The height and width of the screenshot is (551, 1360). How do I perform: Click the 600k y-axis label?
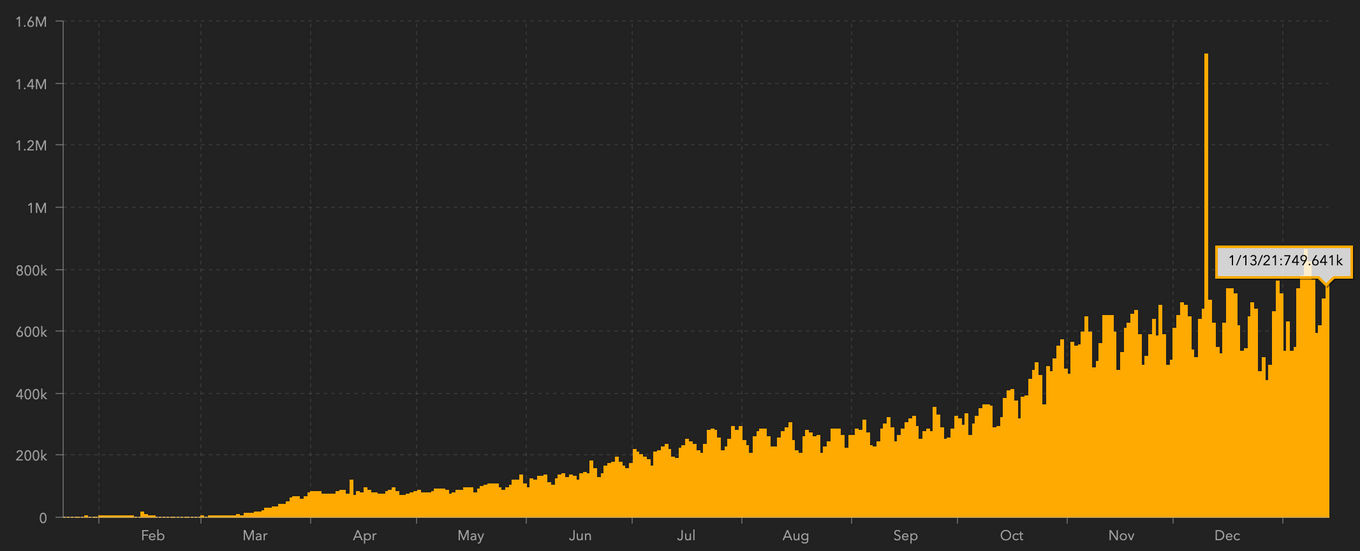pos(30,332)
